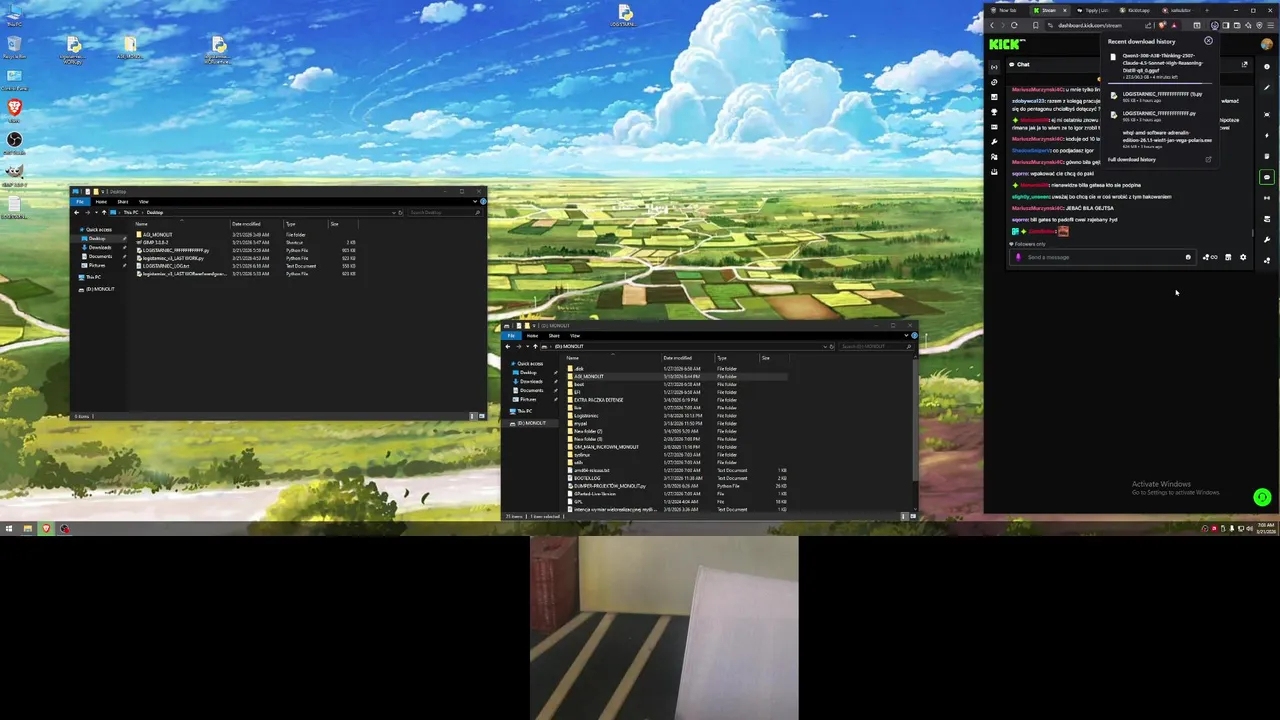Open the trophy icon in Kick sidebar
The height and width of the screenshot is (720, 1280).
click(x=994, y=112)
